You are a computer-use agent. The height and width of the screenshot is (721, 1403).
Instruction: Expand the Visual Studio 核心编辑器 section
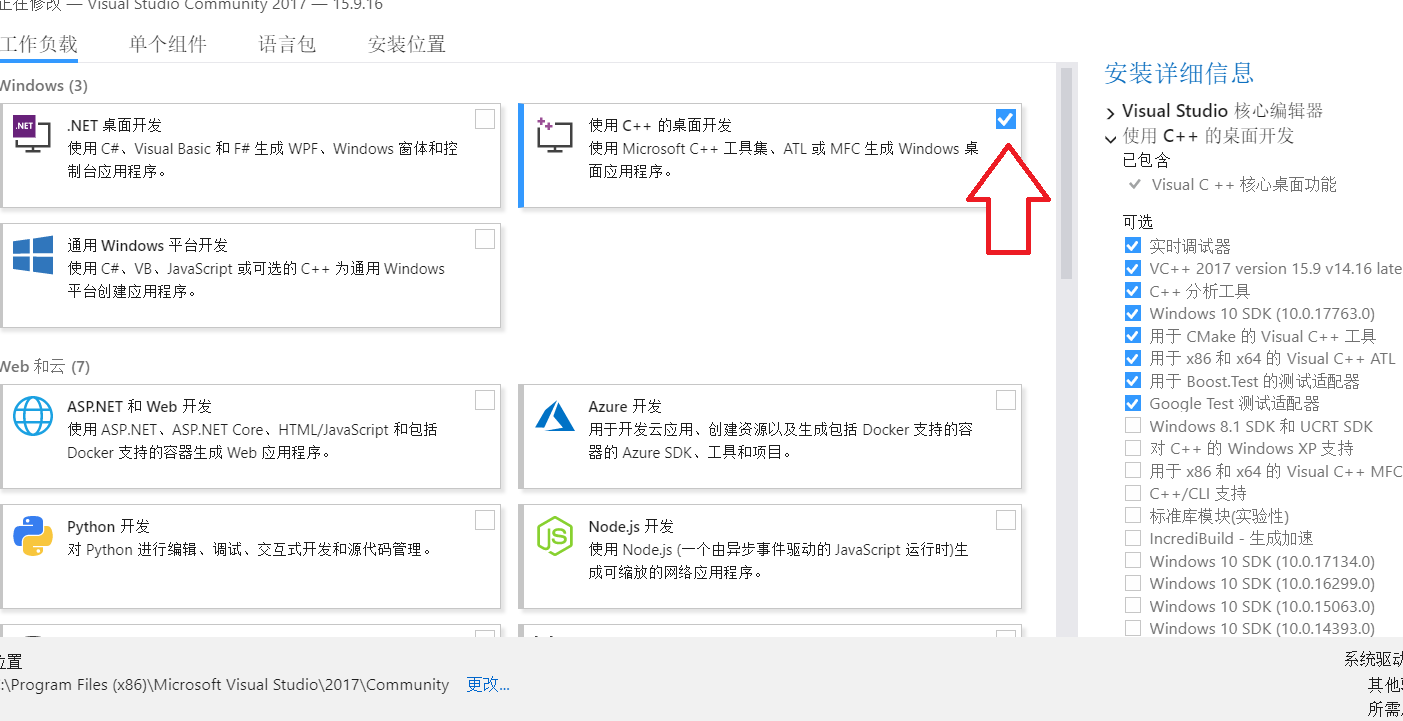1111,112
